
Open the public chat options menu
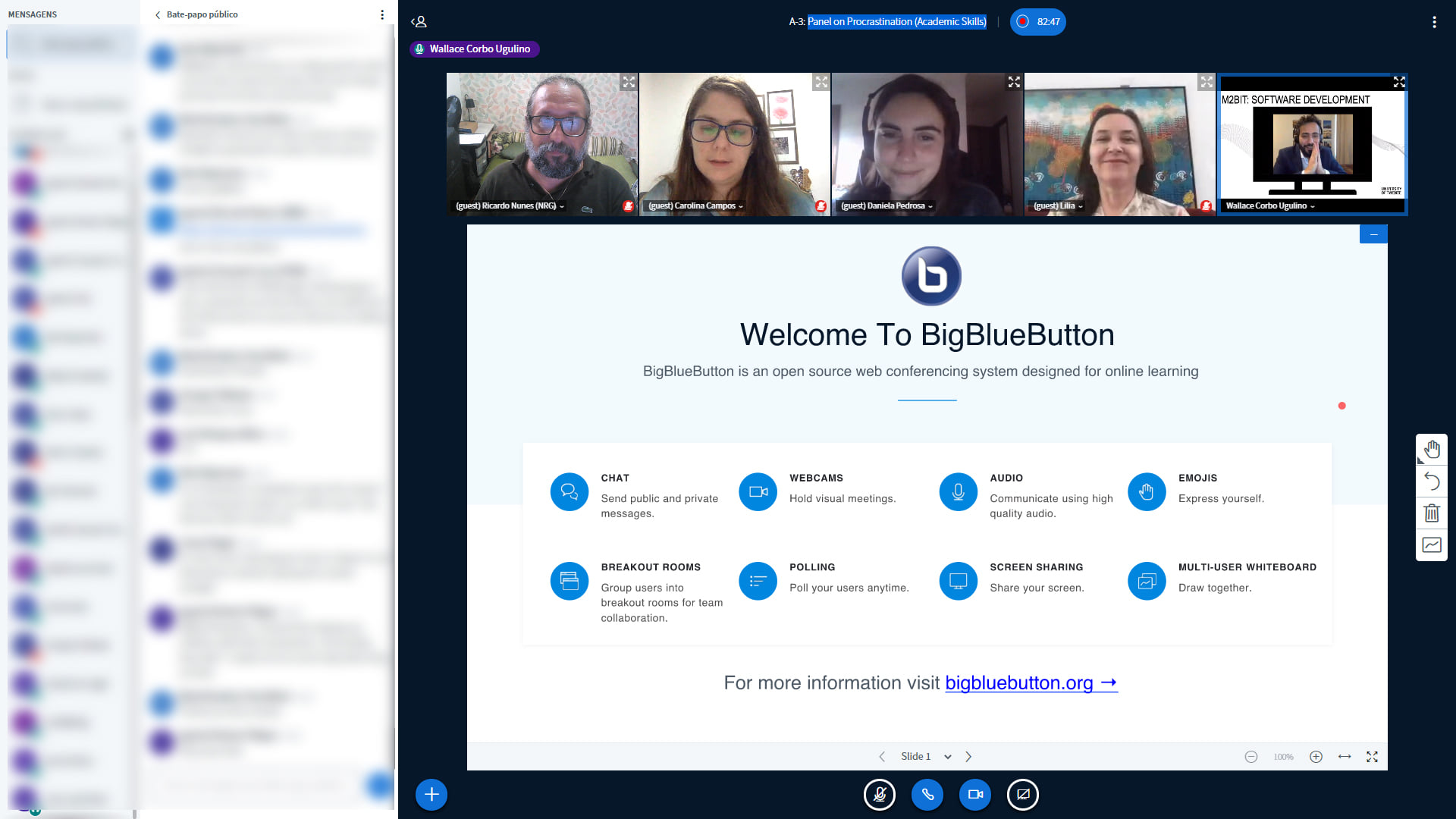pyautogui.click(x=381, y=14)
